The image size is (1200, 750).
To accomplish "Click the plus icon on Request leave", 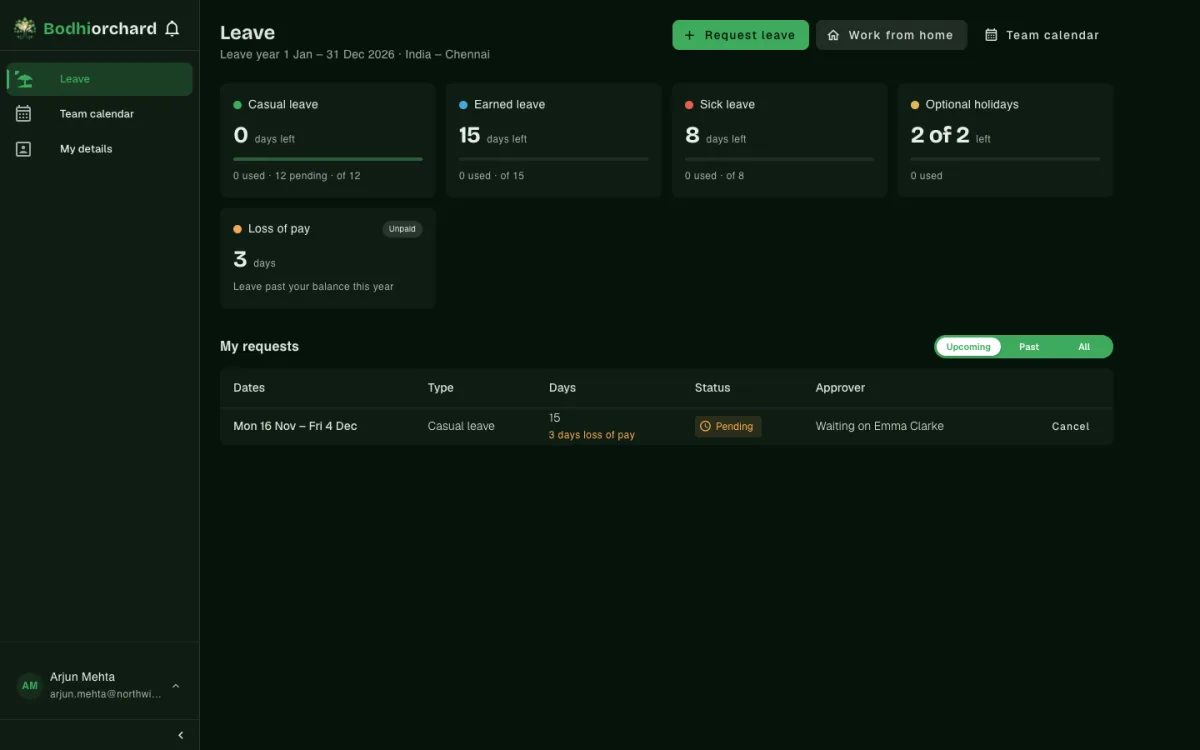I will 689,35.
